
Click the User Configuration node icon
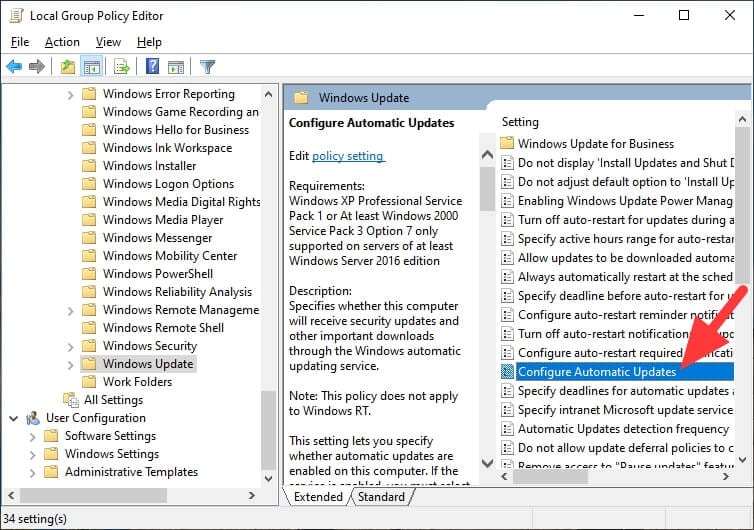pyautogui.click(x=33, y=418)
